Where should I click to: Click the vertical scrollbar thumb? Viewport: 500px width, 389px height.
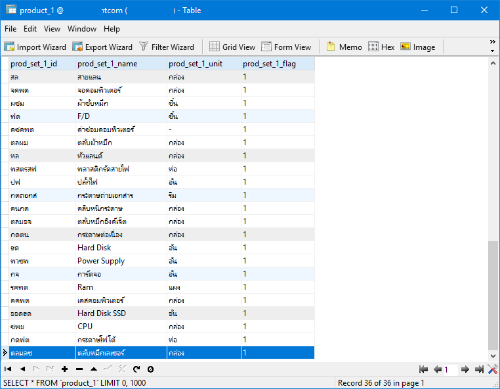tap(493, 295)
